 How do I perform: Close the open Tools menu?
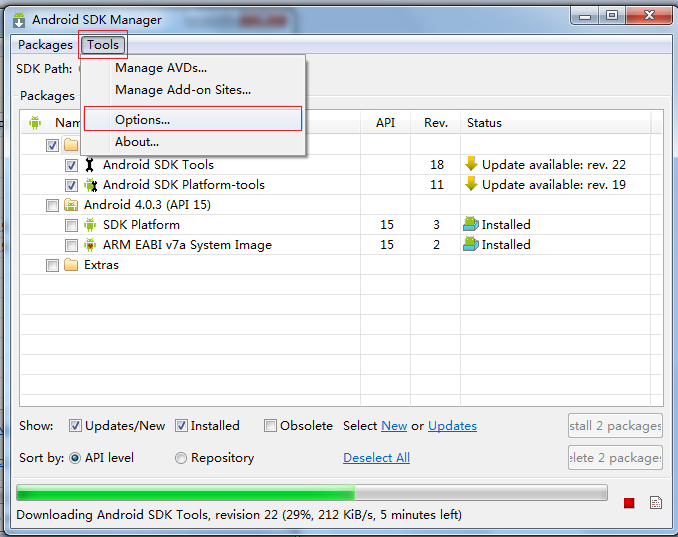click(x=103, y=45)
